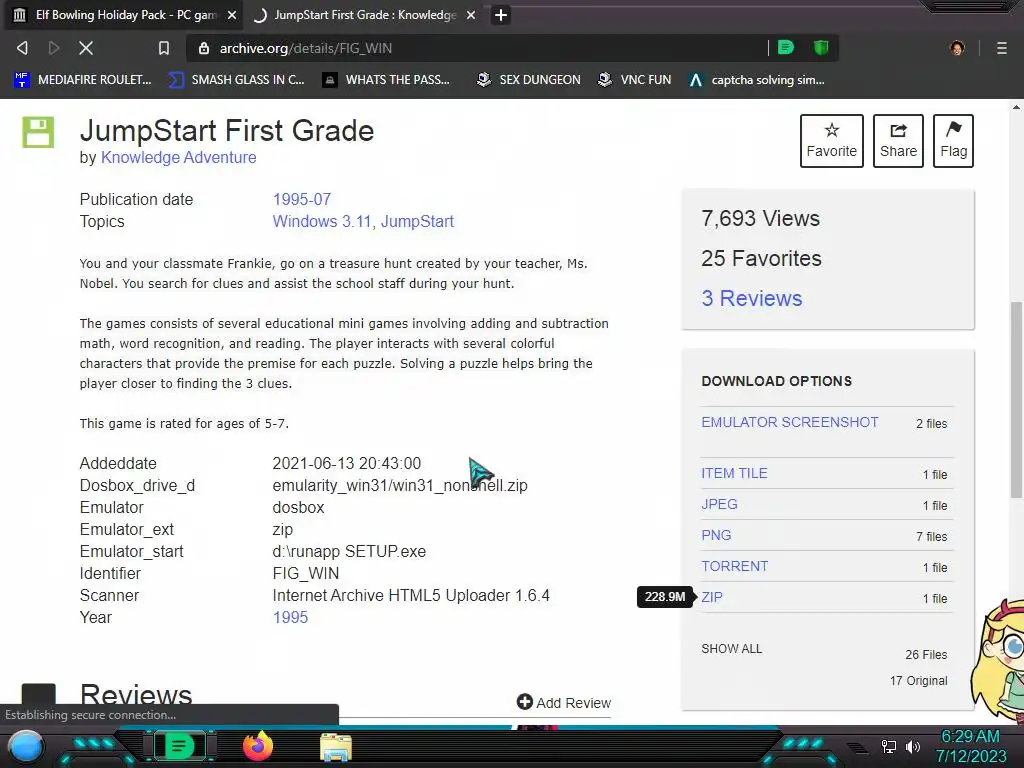
Task: Open the green chat extension icon in address bar
Action: pos(786,48)
